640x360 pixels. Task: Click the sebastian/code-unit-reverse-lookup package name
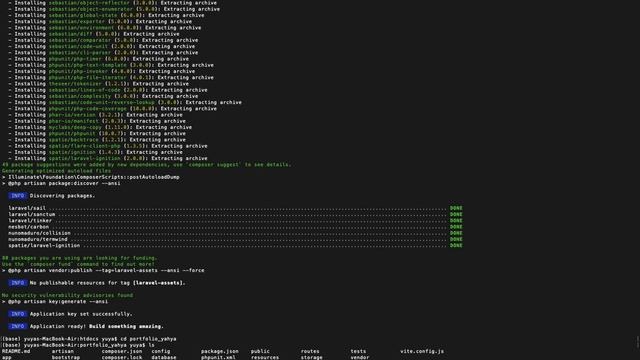pyautogui.click(x=102, y=102)
